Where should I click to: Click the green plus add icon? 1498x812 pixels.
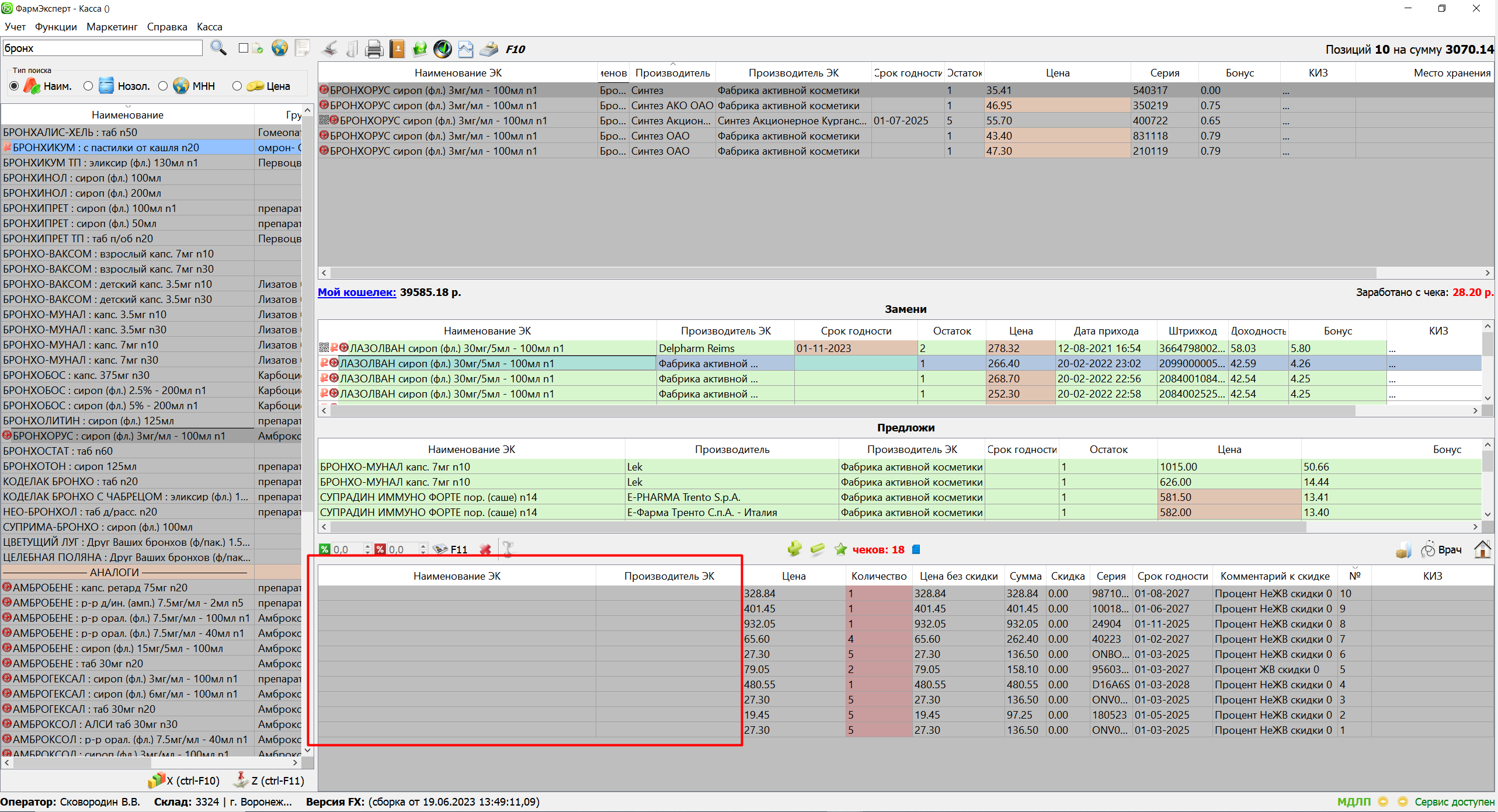(794, 549)
